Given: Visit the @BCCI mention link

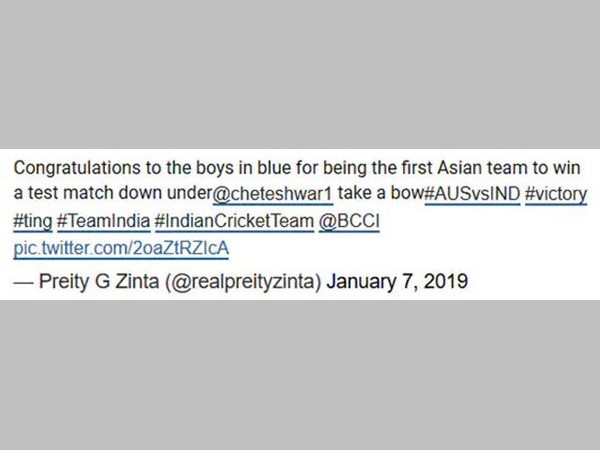Looking at the screenshot, I should (x=346, y=220).
